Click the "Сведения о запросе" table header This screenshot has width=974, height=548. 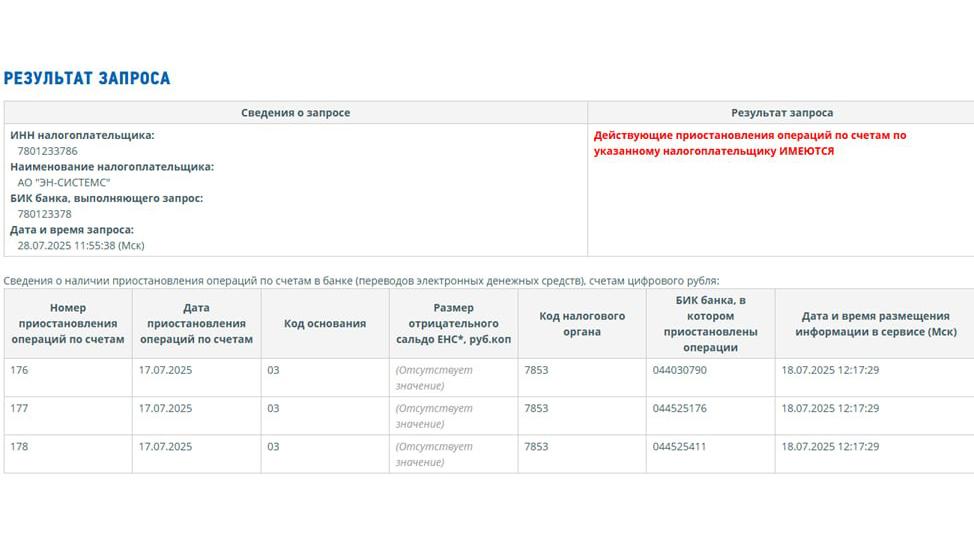tap(295, 113)
